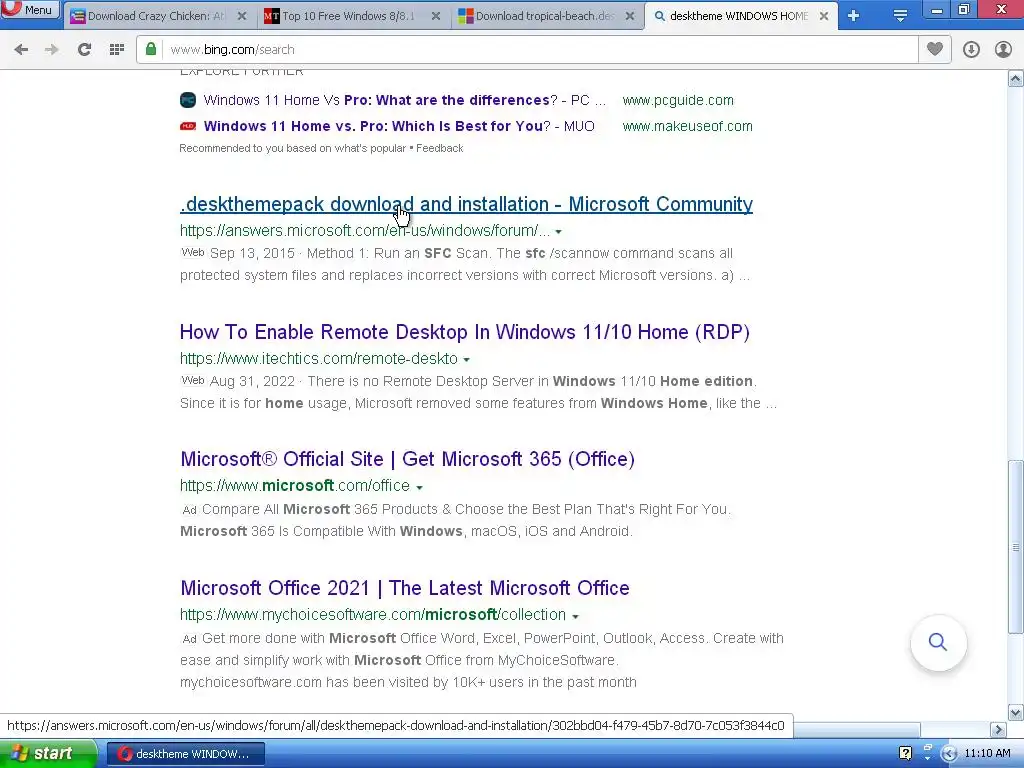Switch to Download Crazy Chicken tab
Viewport: 1024px width, 768px height.
coord(157,16)
